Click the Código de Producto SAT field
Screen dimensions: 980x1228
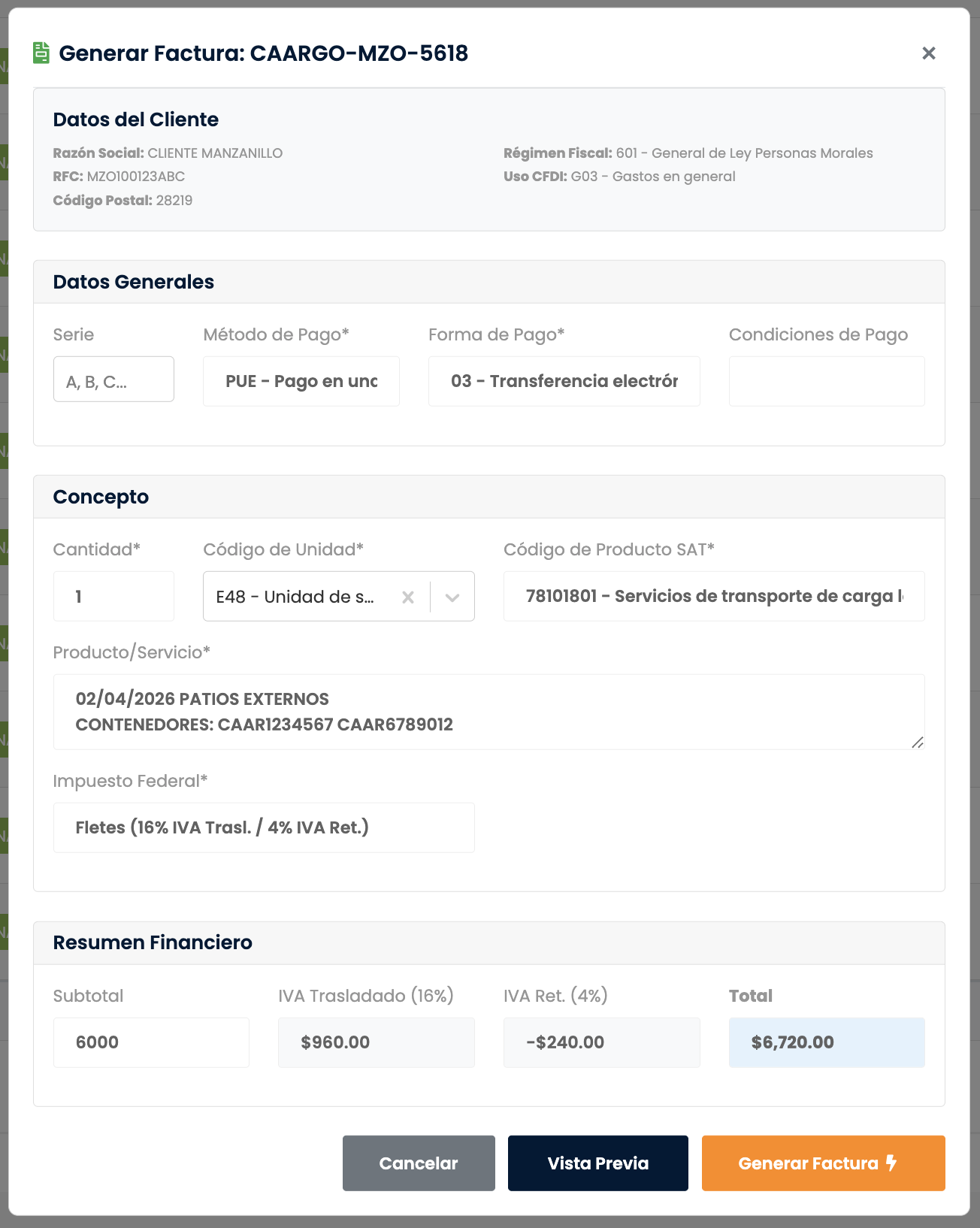[x=714, y=597]
